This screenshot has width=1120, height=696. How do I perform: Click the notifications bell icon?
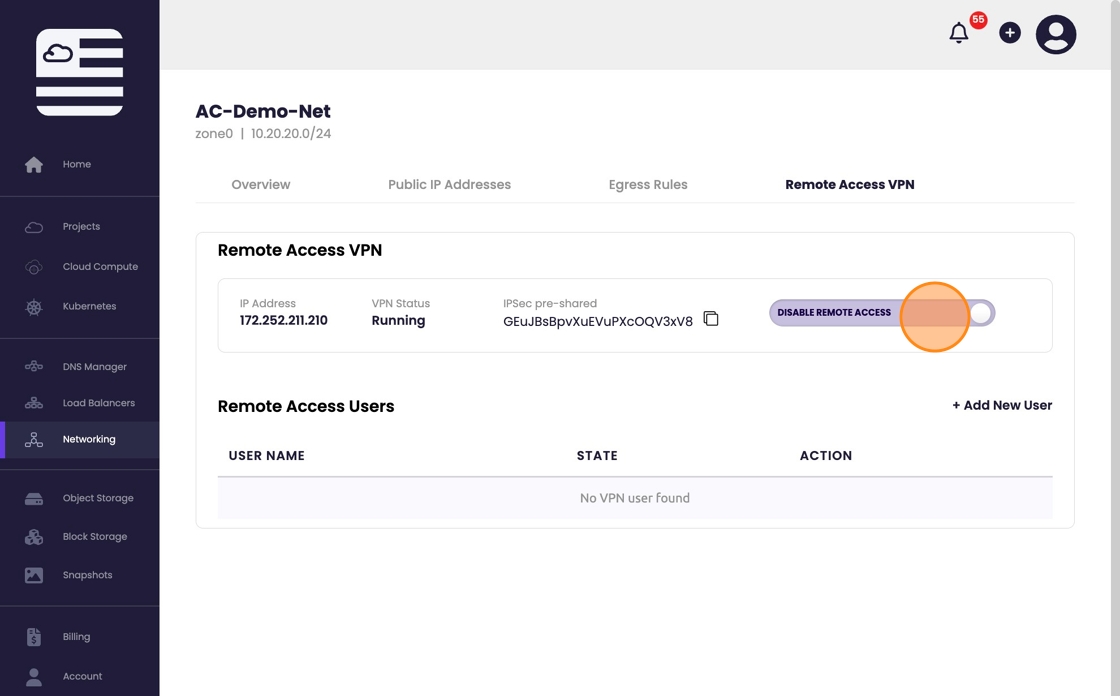(x=958, y=34)
